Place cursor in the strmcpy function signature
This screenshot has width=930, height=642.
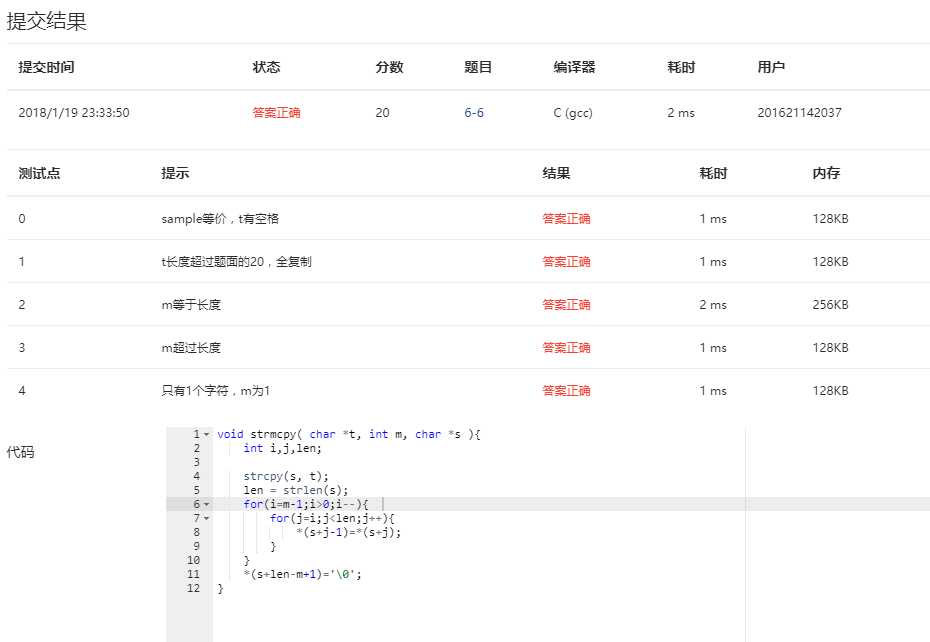(x=349, y=434)
